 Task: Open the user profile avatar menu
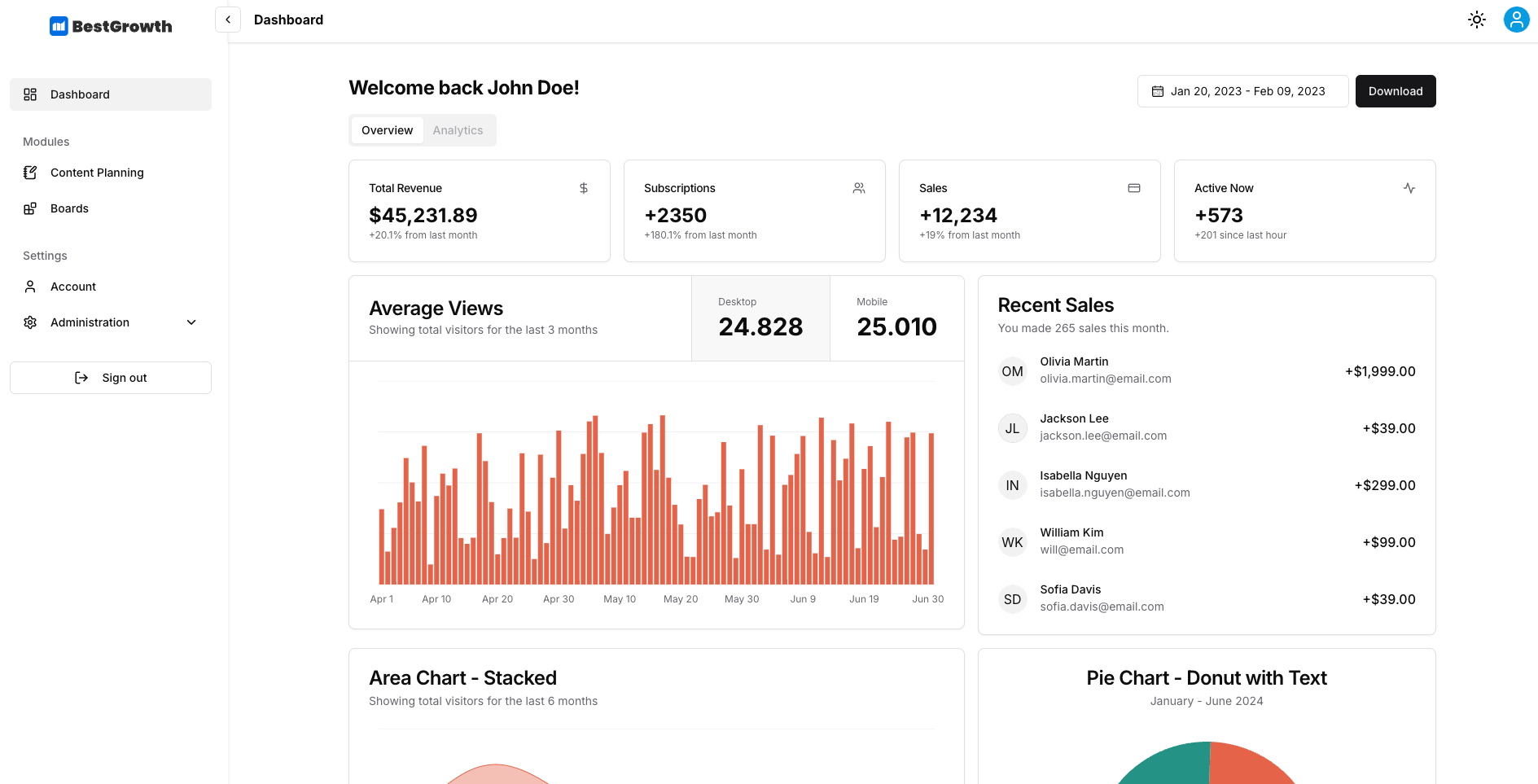click(1516, 20)
